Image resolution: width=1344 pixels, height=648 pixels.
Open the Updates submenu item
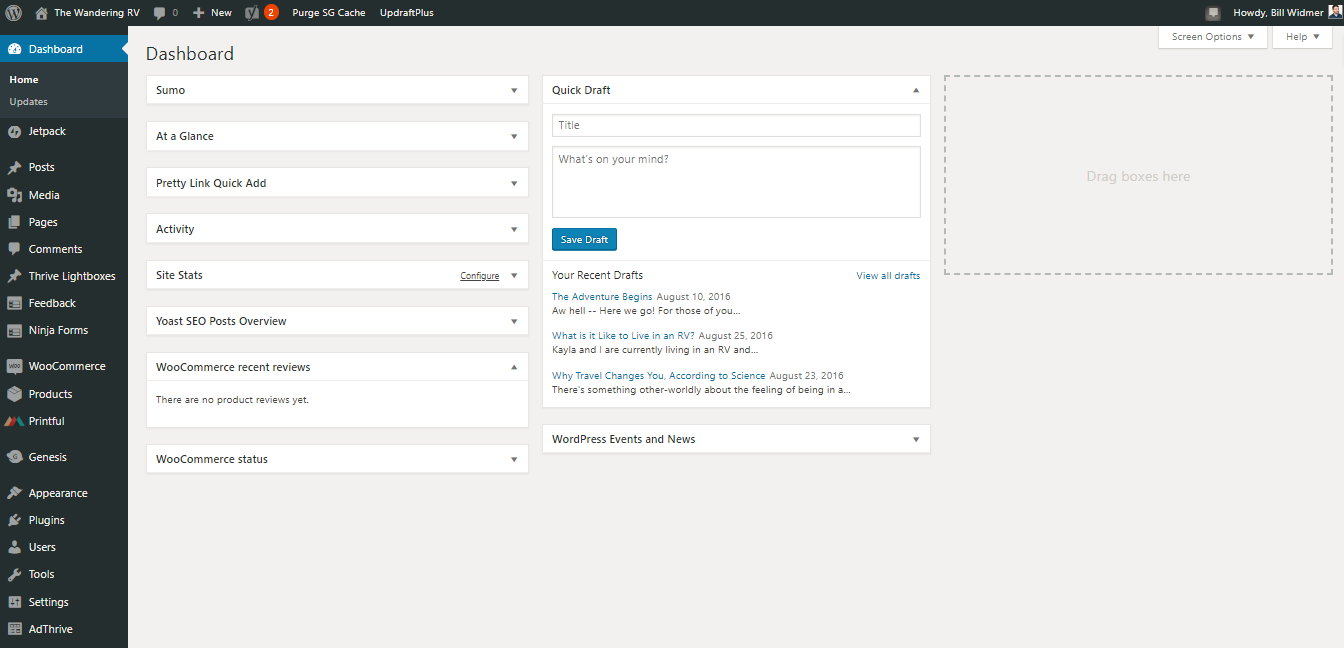pos(28,102)
